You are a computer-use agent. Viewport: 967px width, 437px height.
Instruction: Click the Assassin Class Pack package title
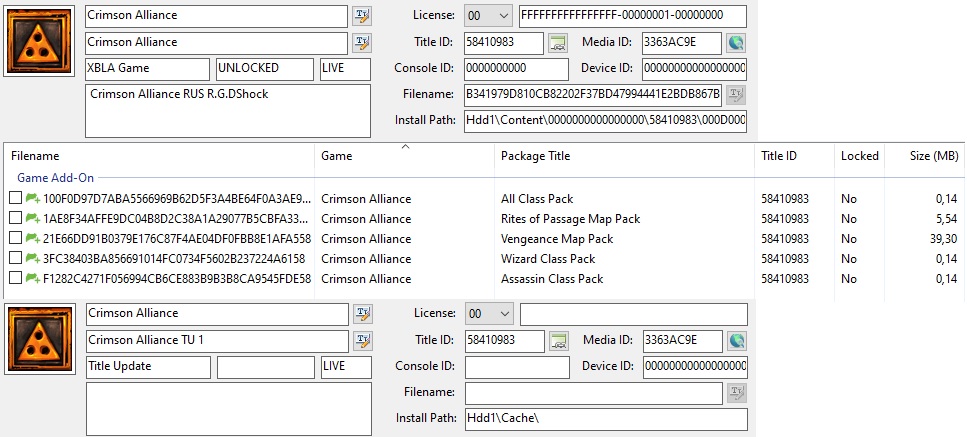552,279
